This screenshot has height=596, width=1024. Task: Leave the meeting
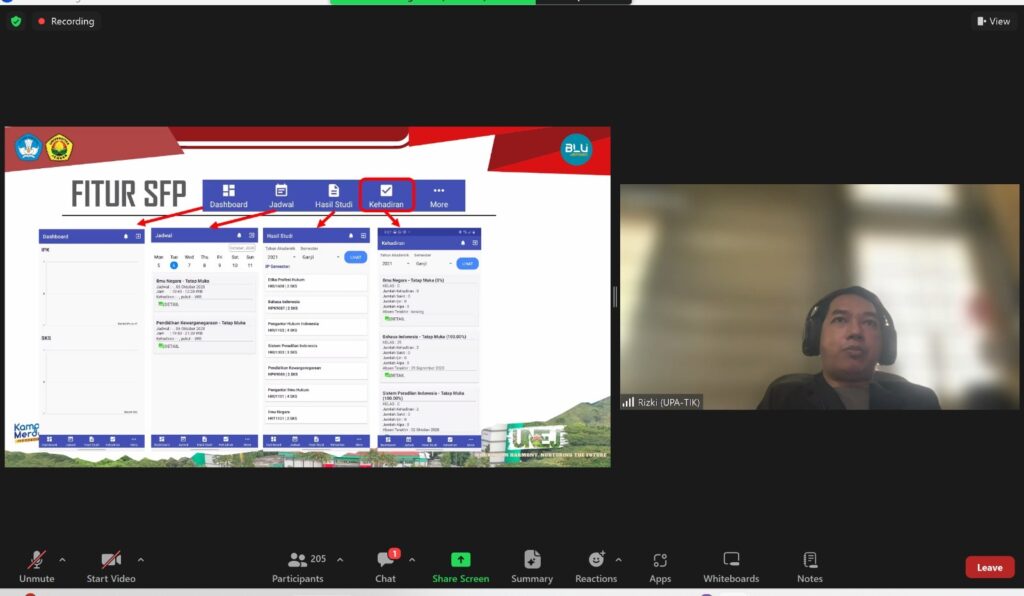[989, 567]
